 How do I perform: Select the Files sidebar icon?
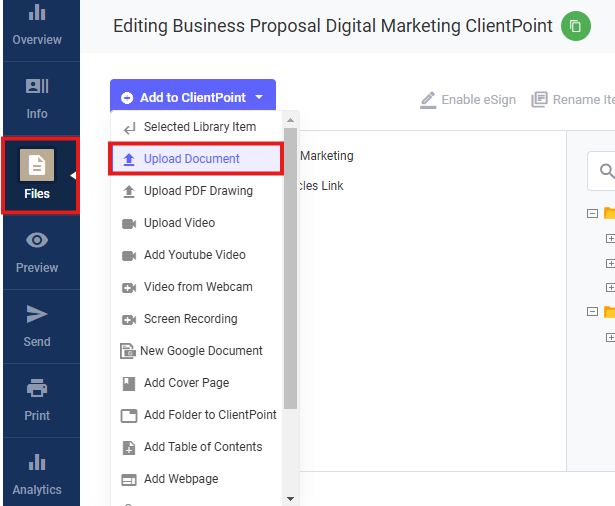37,165
